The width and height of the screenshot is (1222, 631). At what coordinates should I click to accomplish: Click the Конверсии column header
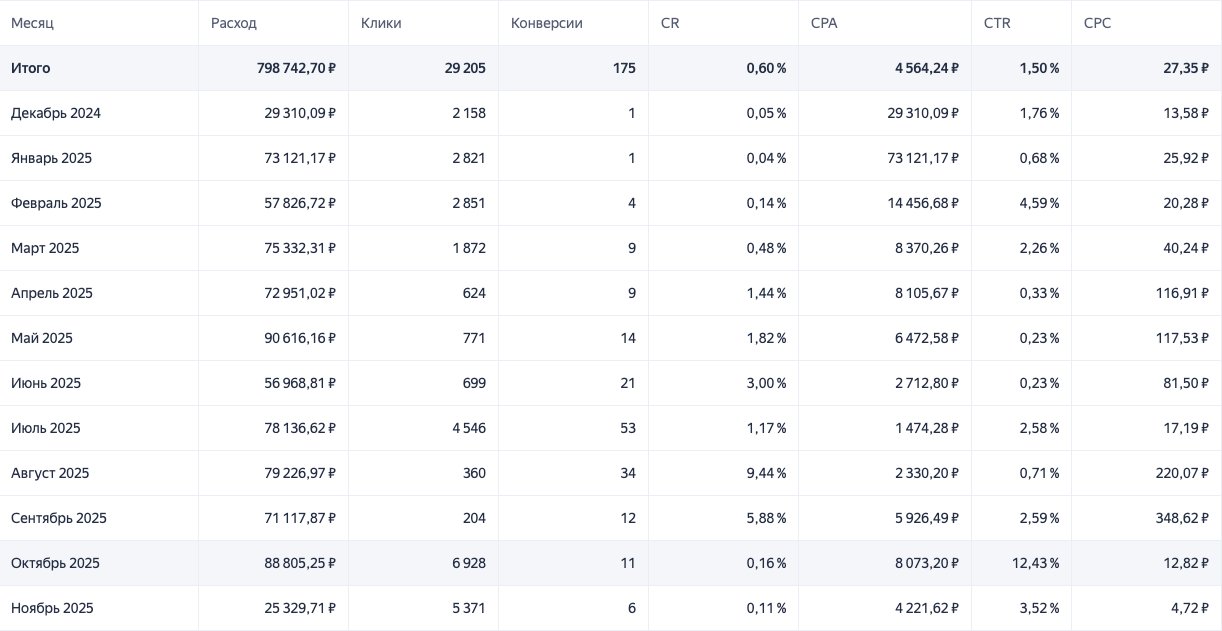(547, 23)
